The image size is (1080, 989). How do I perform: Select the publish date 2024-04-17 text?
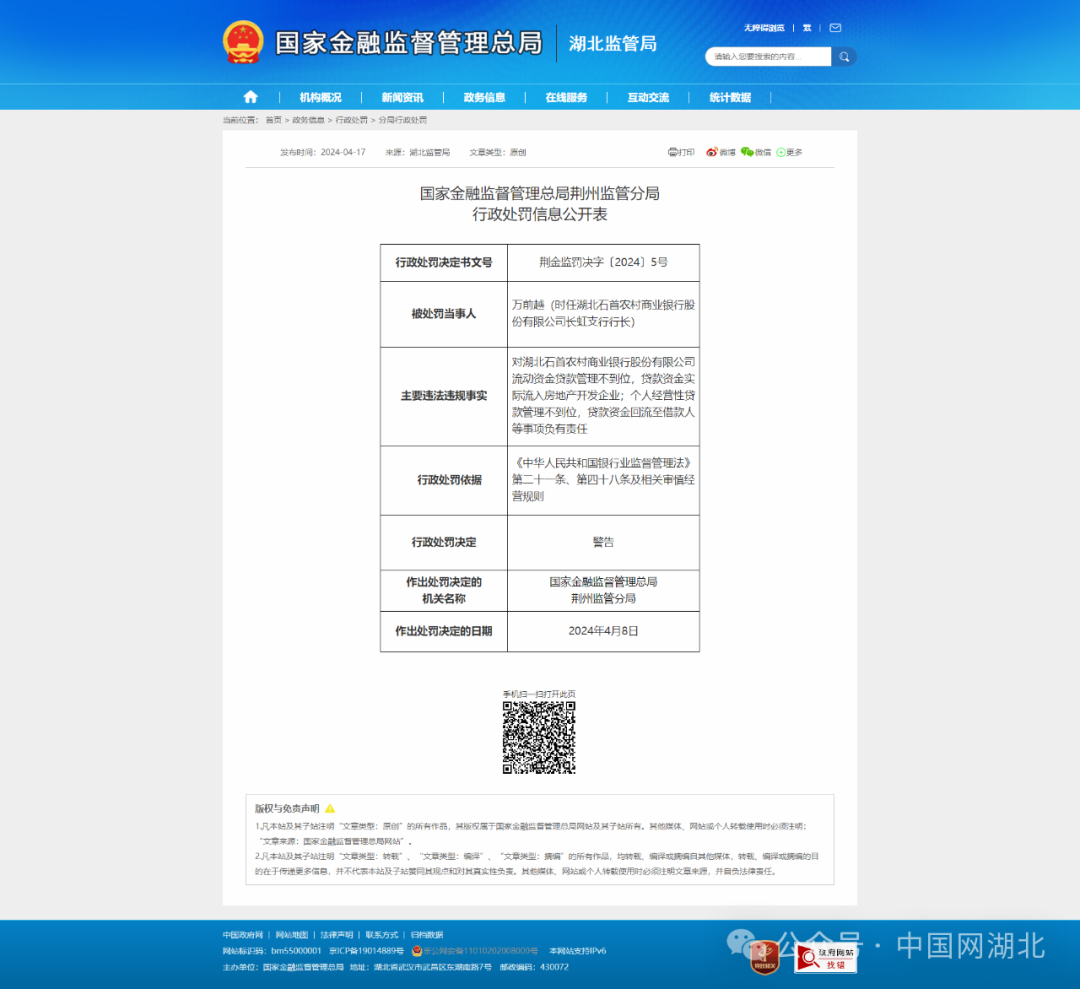coord(343,152)
